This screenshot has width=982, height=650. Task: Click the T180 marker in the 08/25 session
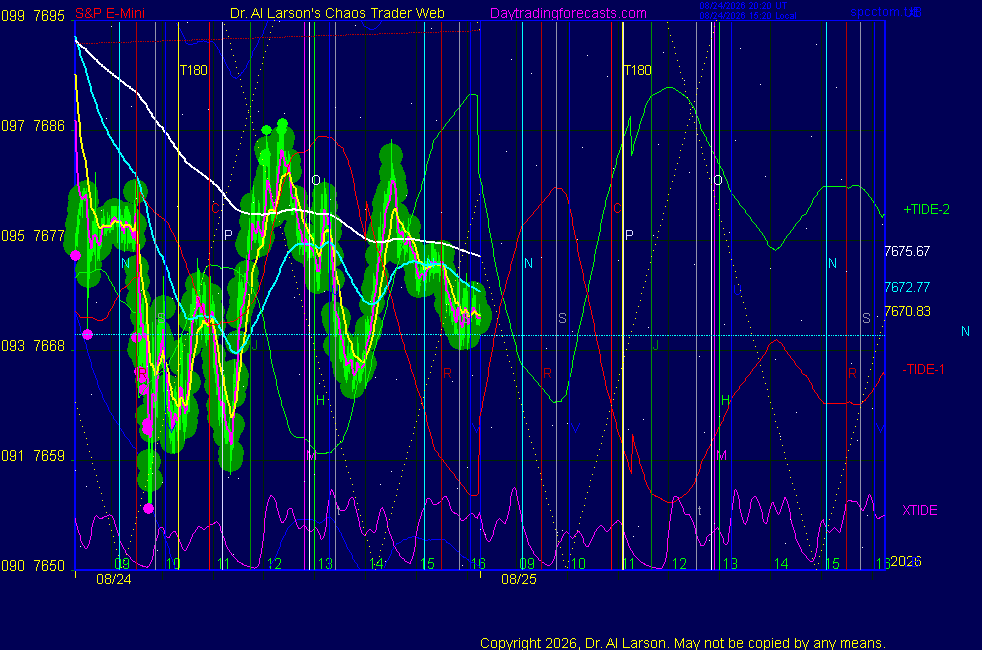tap(638, 70)
